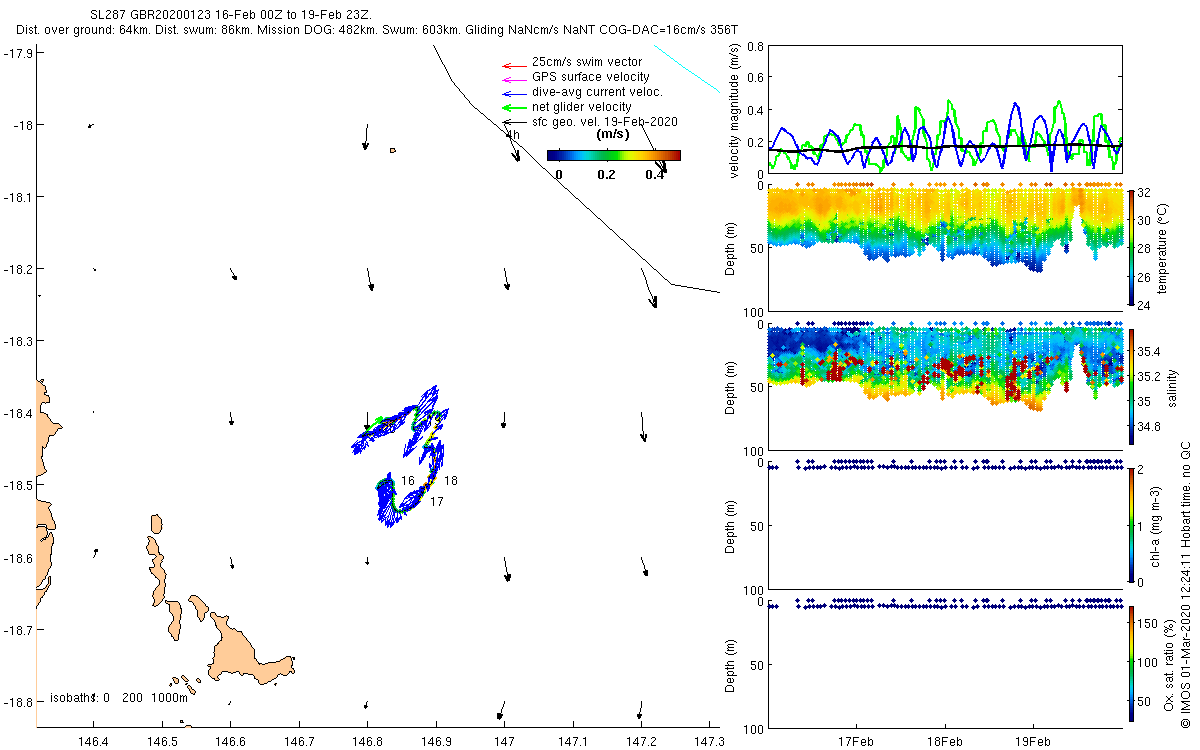Click the map latitude tick '-17.9'
This screenshot has height=750, width=1200.
pyautogui.click(x=17, y=53)
